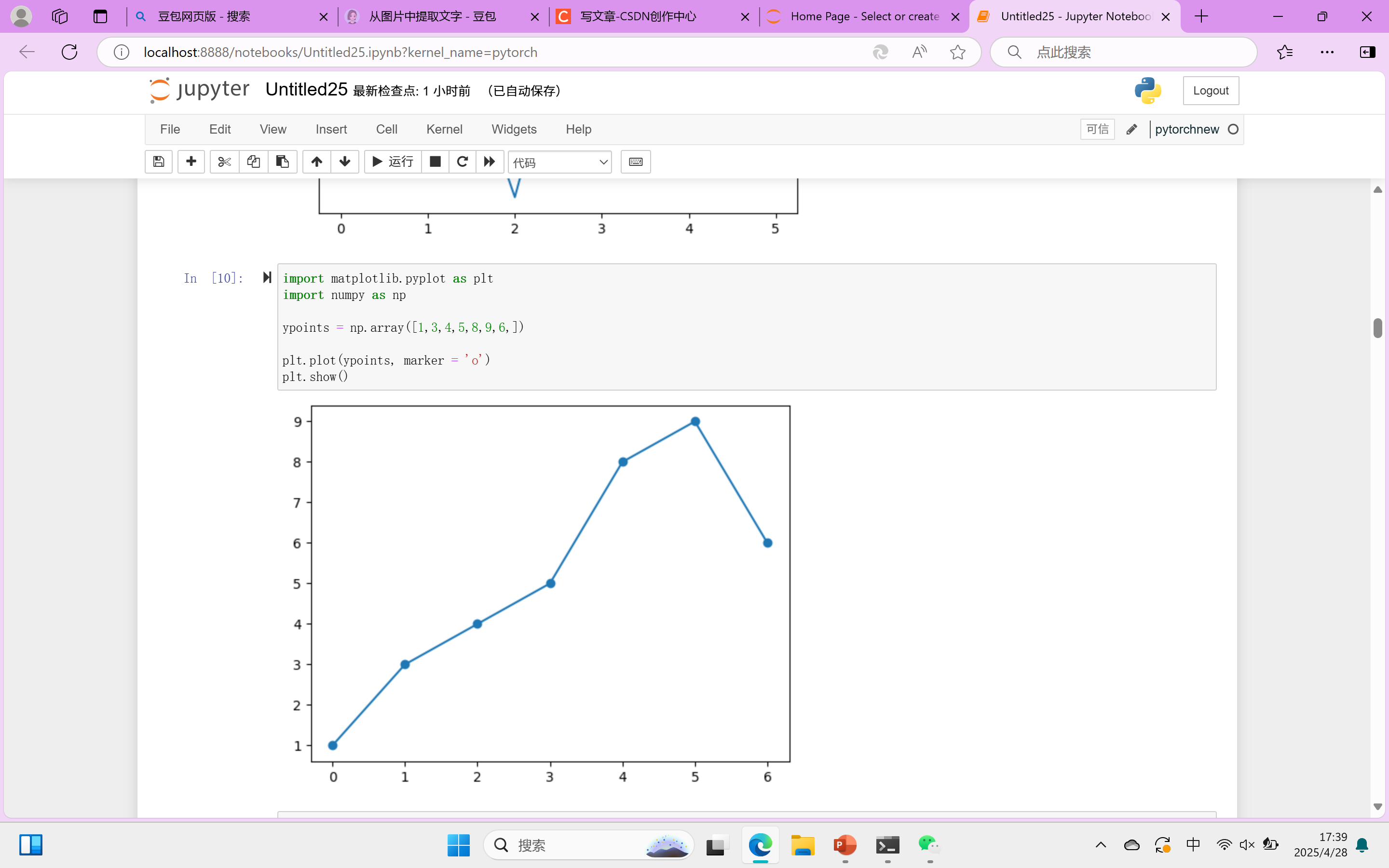Click the Logout button
1389x868 pixels.
pyautogui.click(x=1211, y=91)
